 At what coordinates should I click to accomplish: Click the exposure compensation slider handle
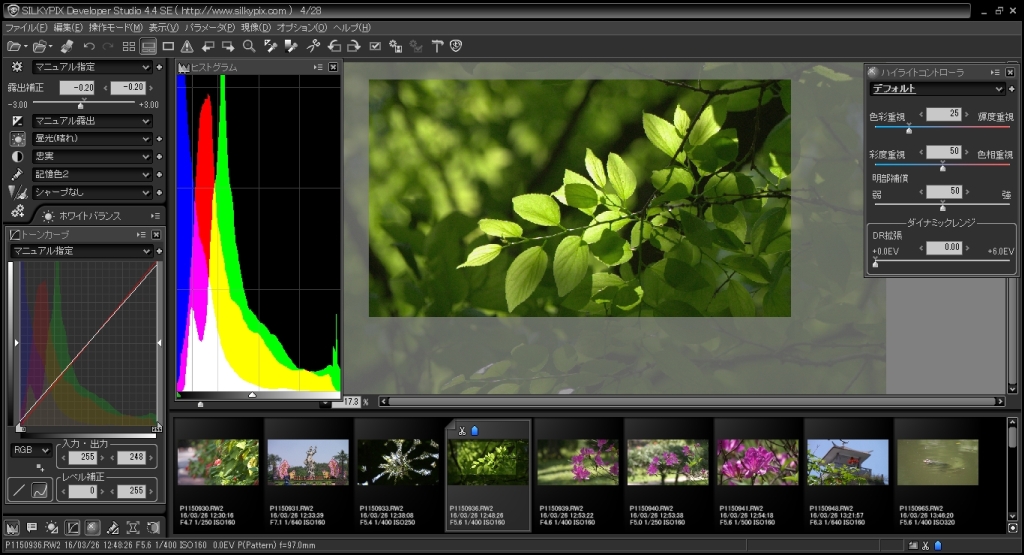click(81, 104)
